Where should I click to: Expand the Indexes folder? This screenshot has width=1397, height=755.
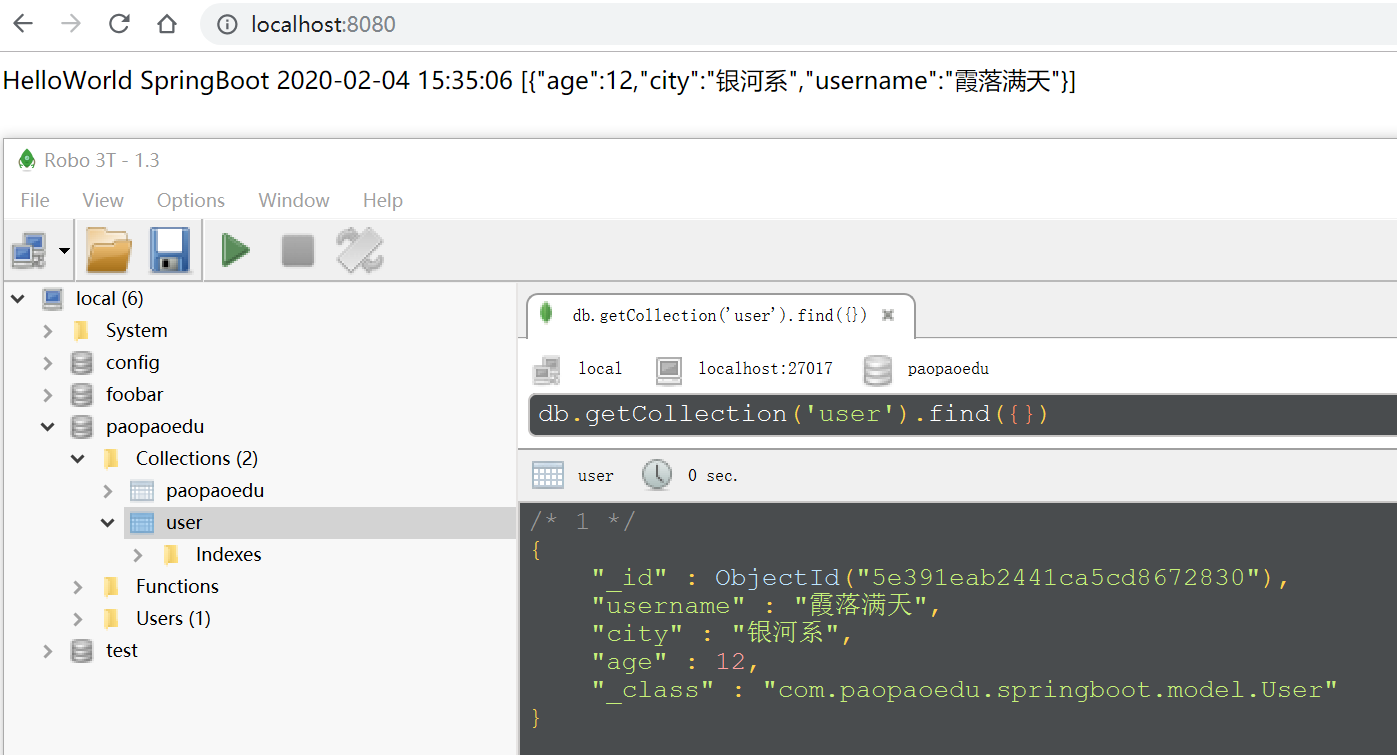coord(138,554)
